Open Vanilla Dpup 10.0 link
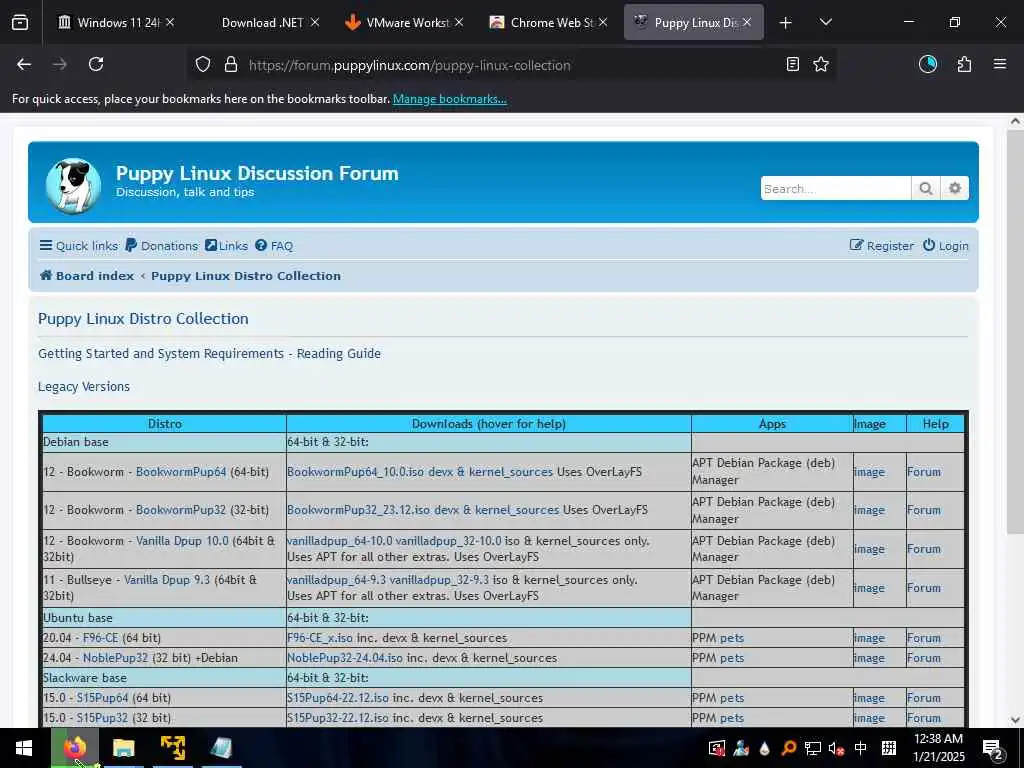This screenshot has width=1024, height=768. pyautogui.click(x=182, y=541)
